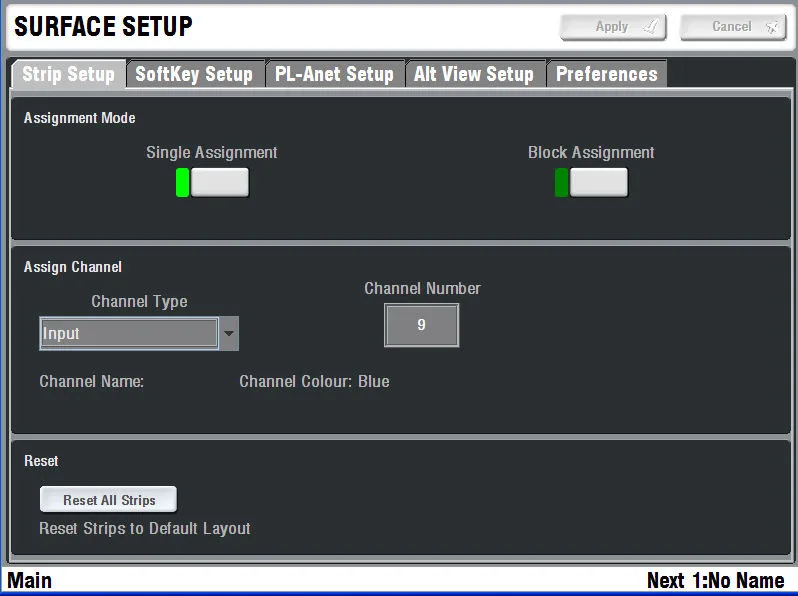Switch to the Strip Setup tab
Image resolution: width=798 pixels, height=596 pixels.
click(x=69, y=74)
